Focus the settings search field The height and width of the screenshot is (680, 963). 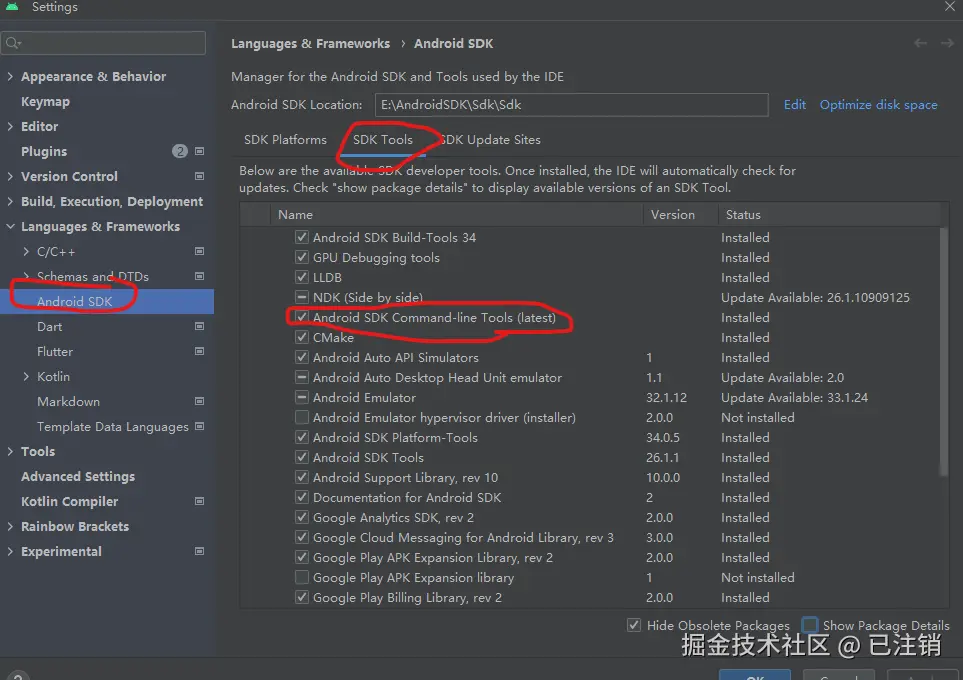[x=103, y=43]
